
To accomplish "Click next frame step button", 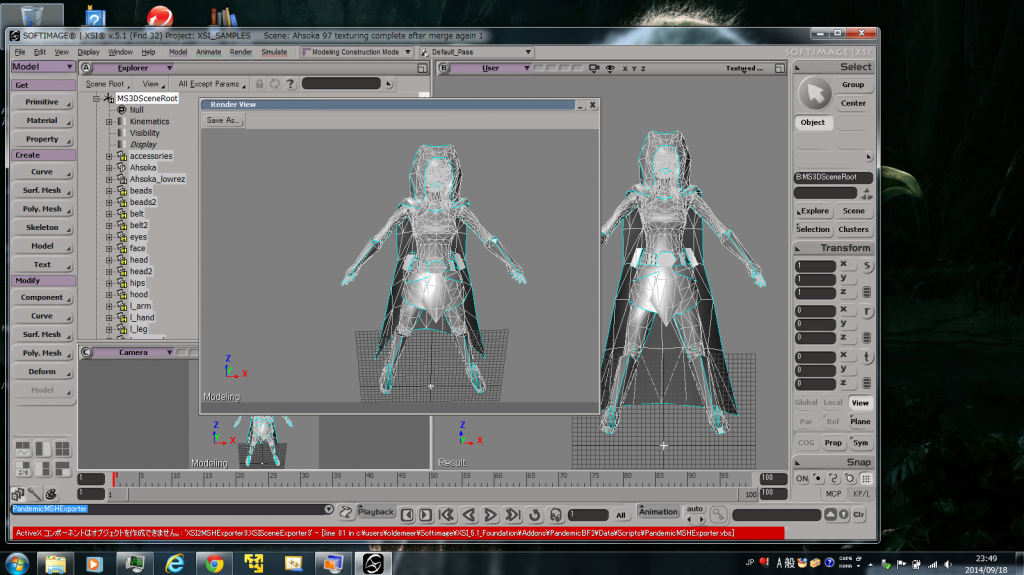I will 425,515.
